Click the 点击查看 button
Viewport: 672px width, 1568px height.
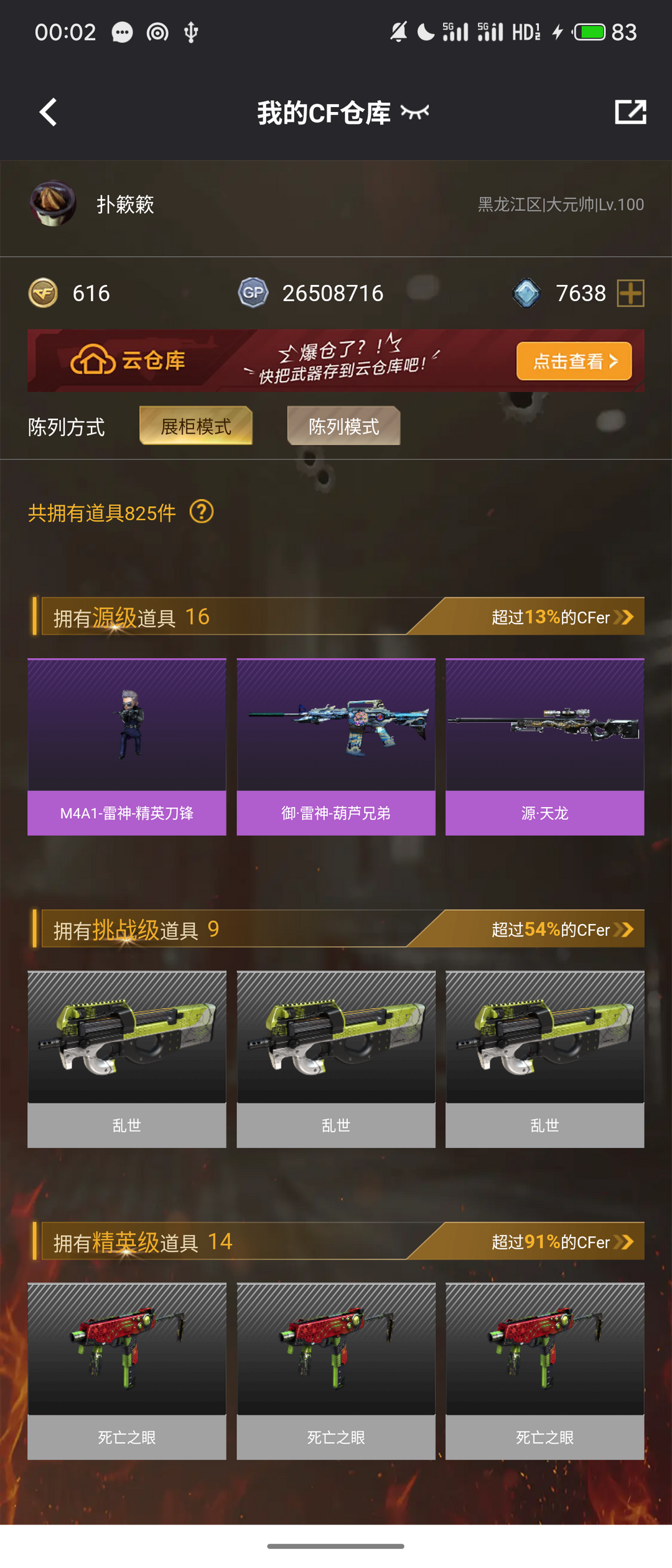tap(574, 361)
